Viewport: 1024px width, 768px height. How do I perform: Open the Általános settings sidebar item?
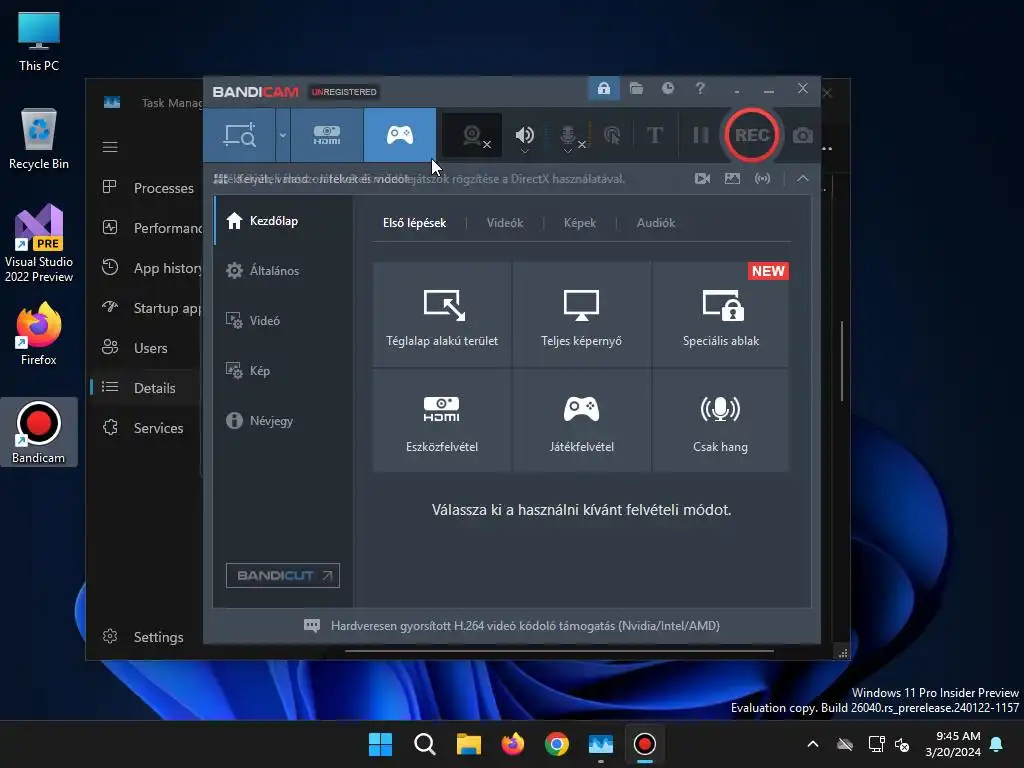point(283,270)
